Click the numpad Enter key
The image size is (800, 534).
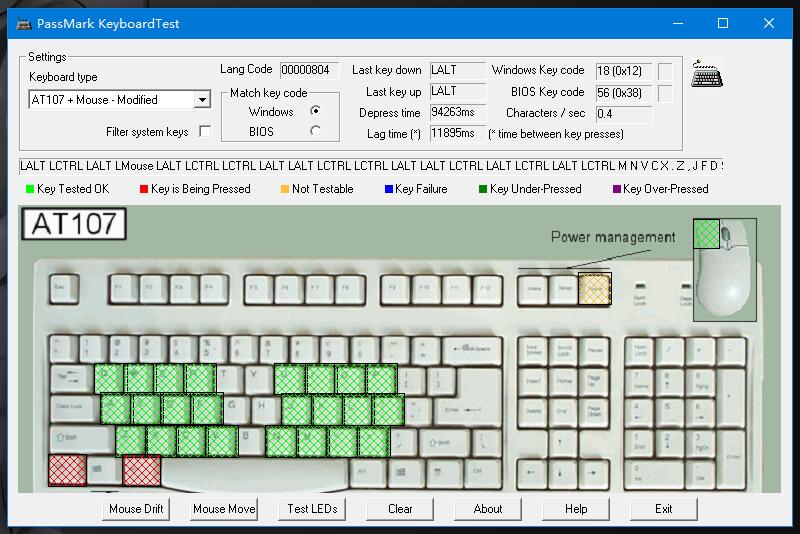click(733, 458)
